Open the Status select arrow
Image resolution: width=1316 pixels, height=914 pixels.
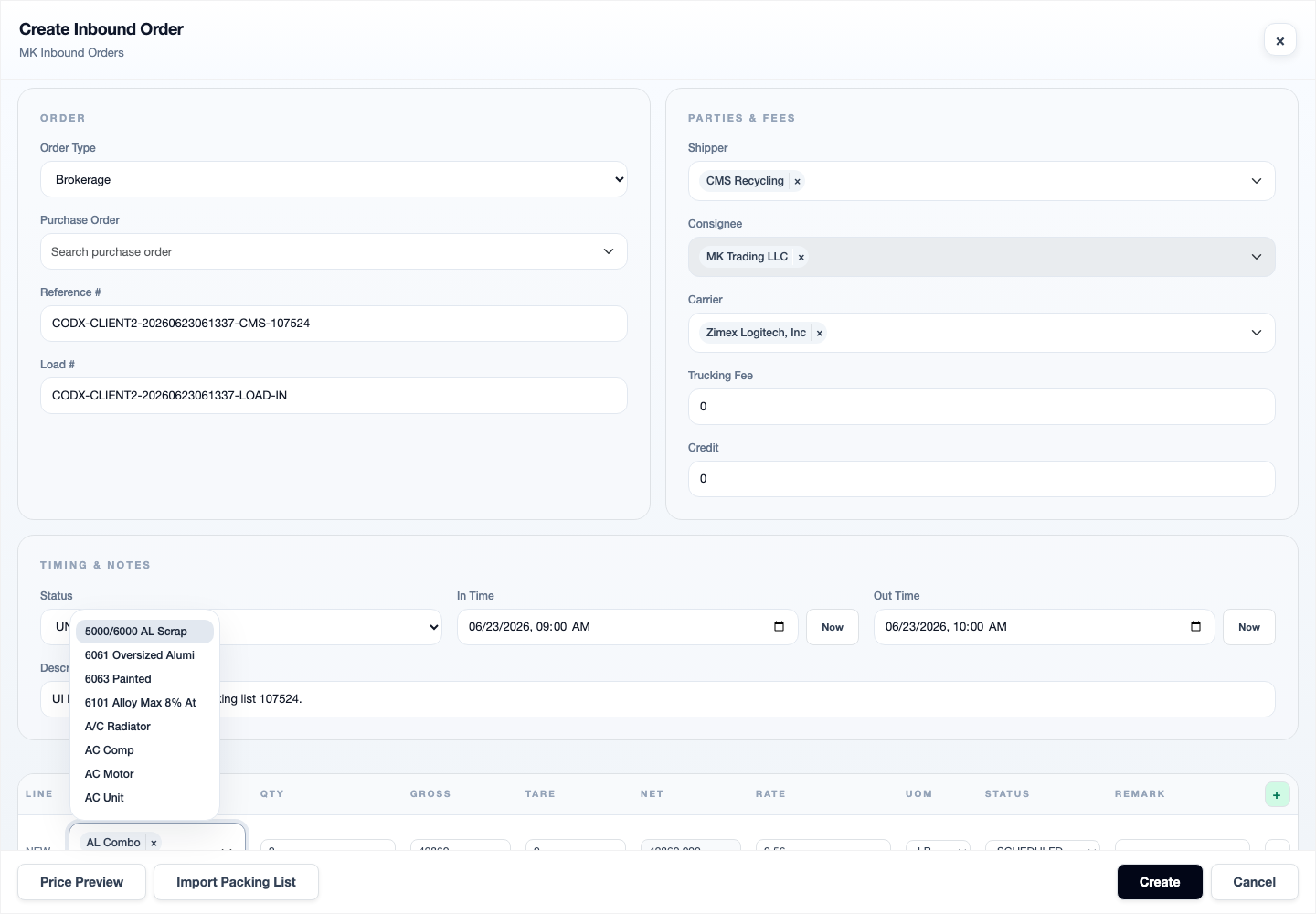tap(434, 627)
